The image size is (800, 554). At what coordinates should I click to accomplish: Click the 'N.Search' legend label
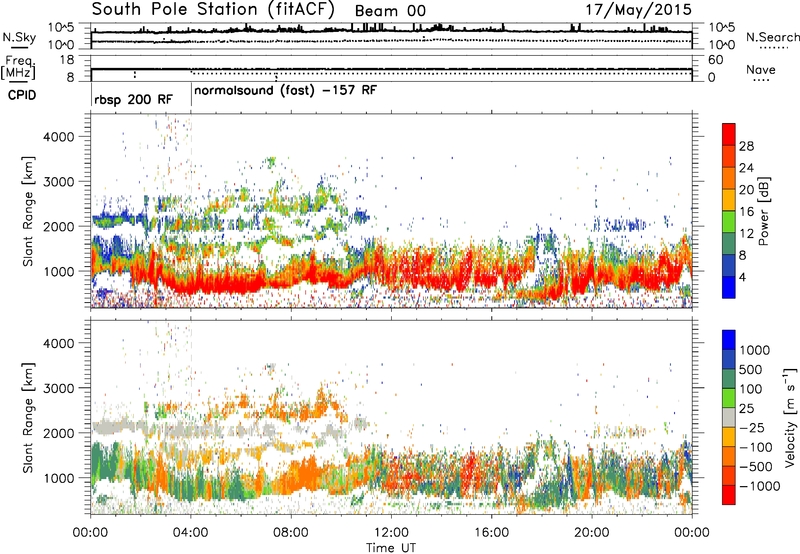click(772, 37)
